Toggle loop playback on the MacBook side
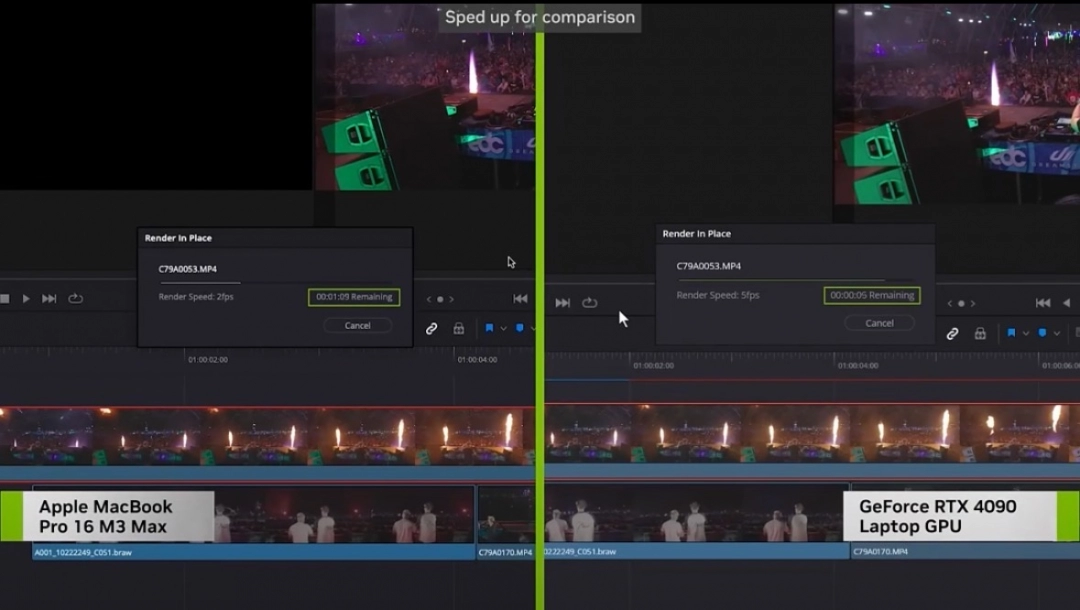Screen dimensions: 1080x610 tap(76, 299)
